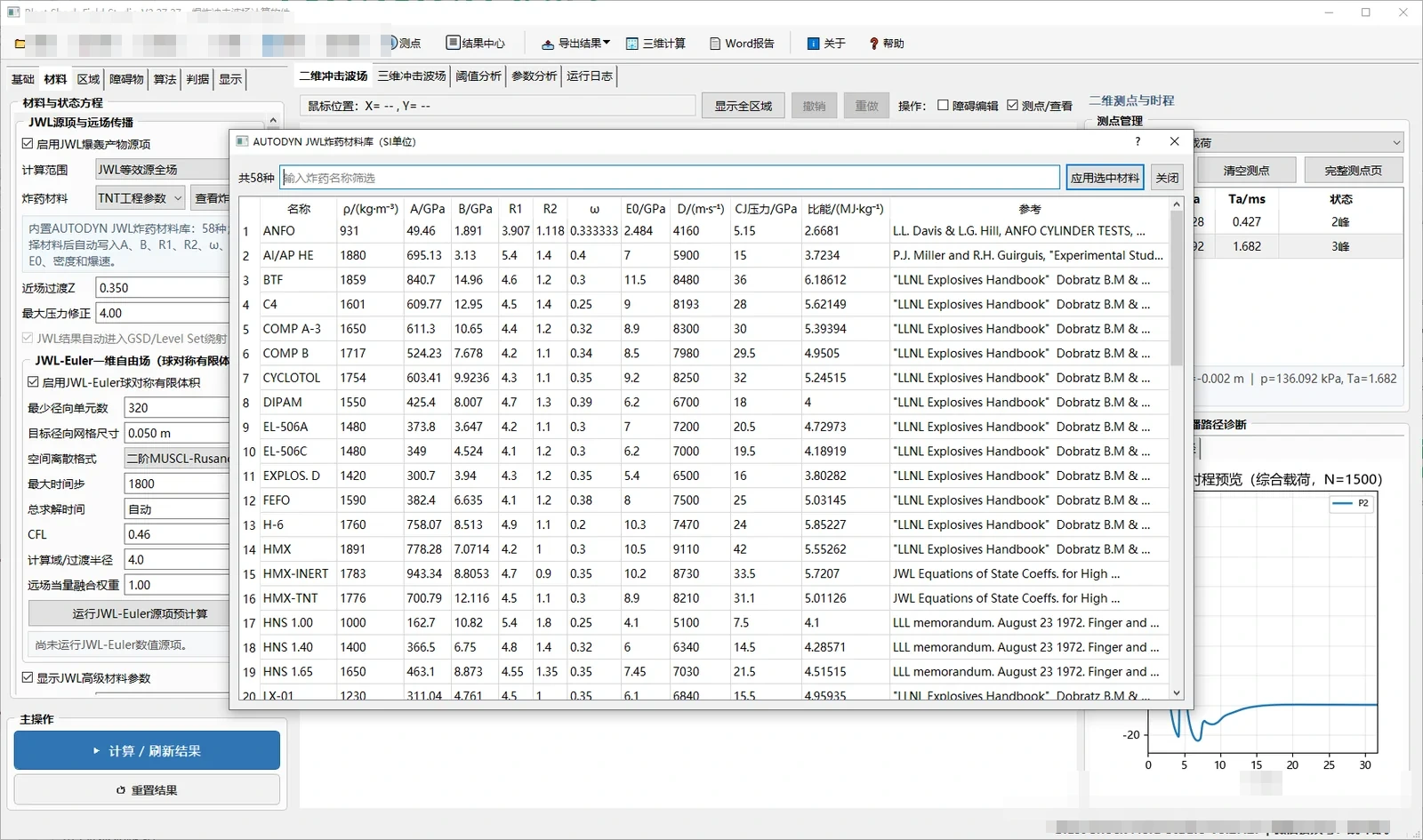The height and width of the screenshot is (840, 1423).
Task: Open the 结果中心 toolbar icon
Action: point(453,43)
